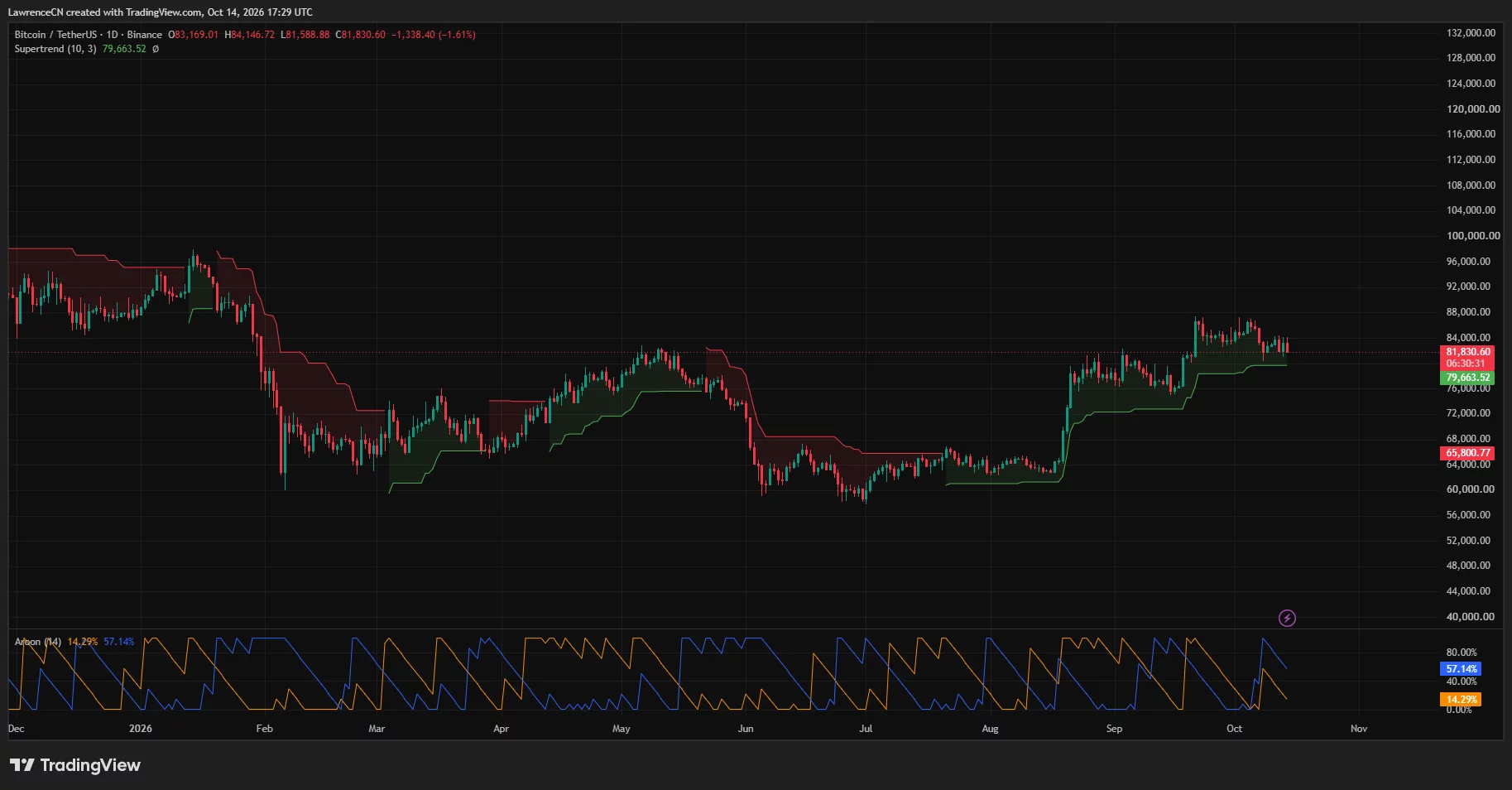Click the 80.00% Aroon axis label

point(1462,653)
